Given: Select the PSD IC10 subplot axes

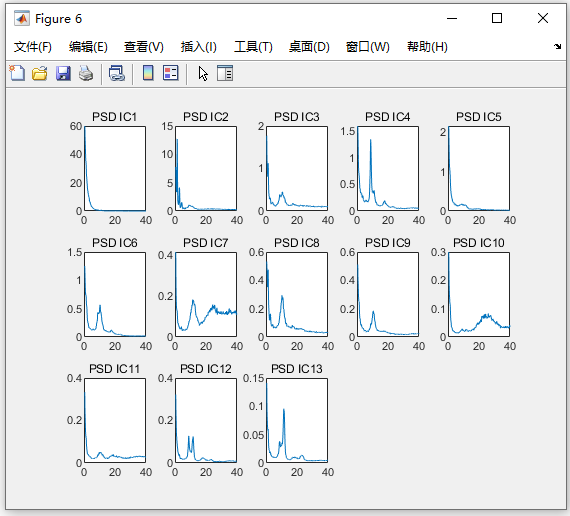Looking at the screenshot, I should point(479,295).
